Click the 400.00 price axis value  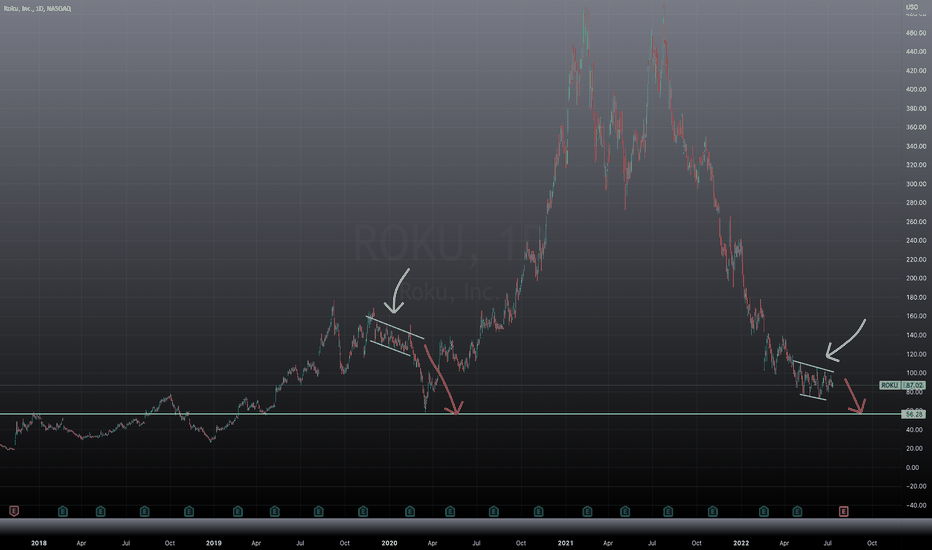916,89
